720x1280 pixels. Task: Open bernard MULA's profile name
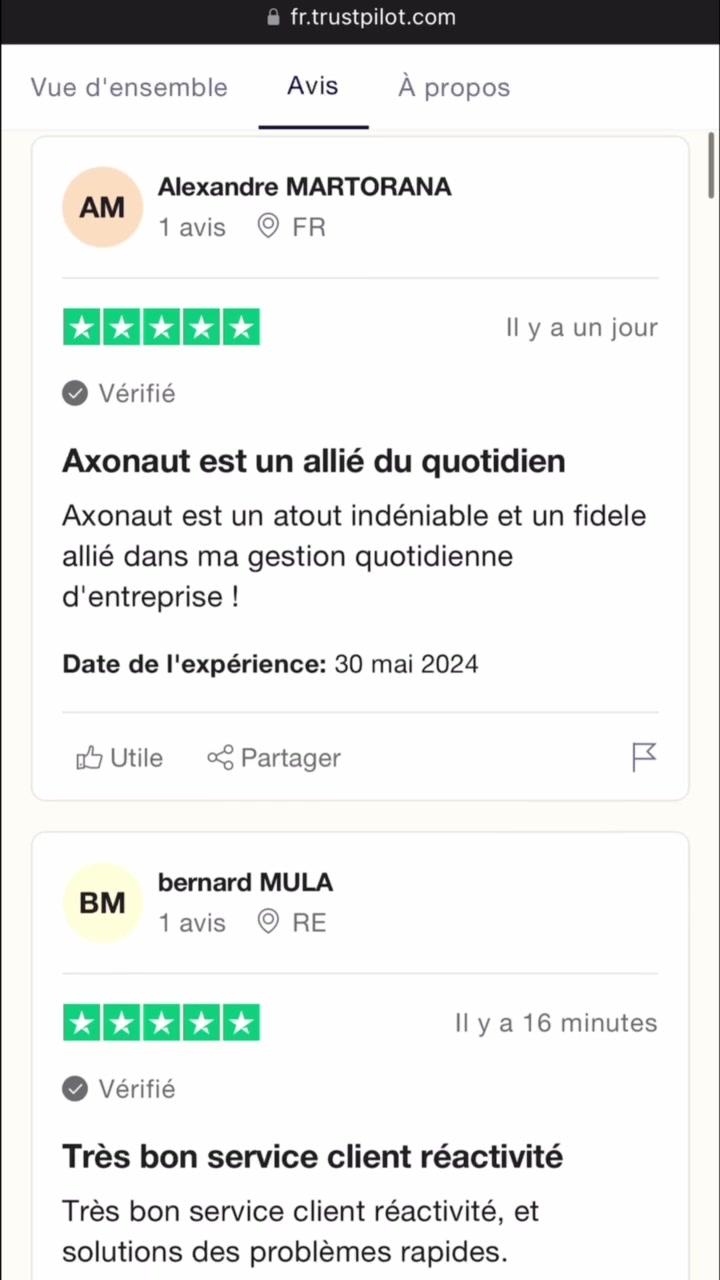pos(246,882)
